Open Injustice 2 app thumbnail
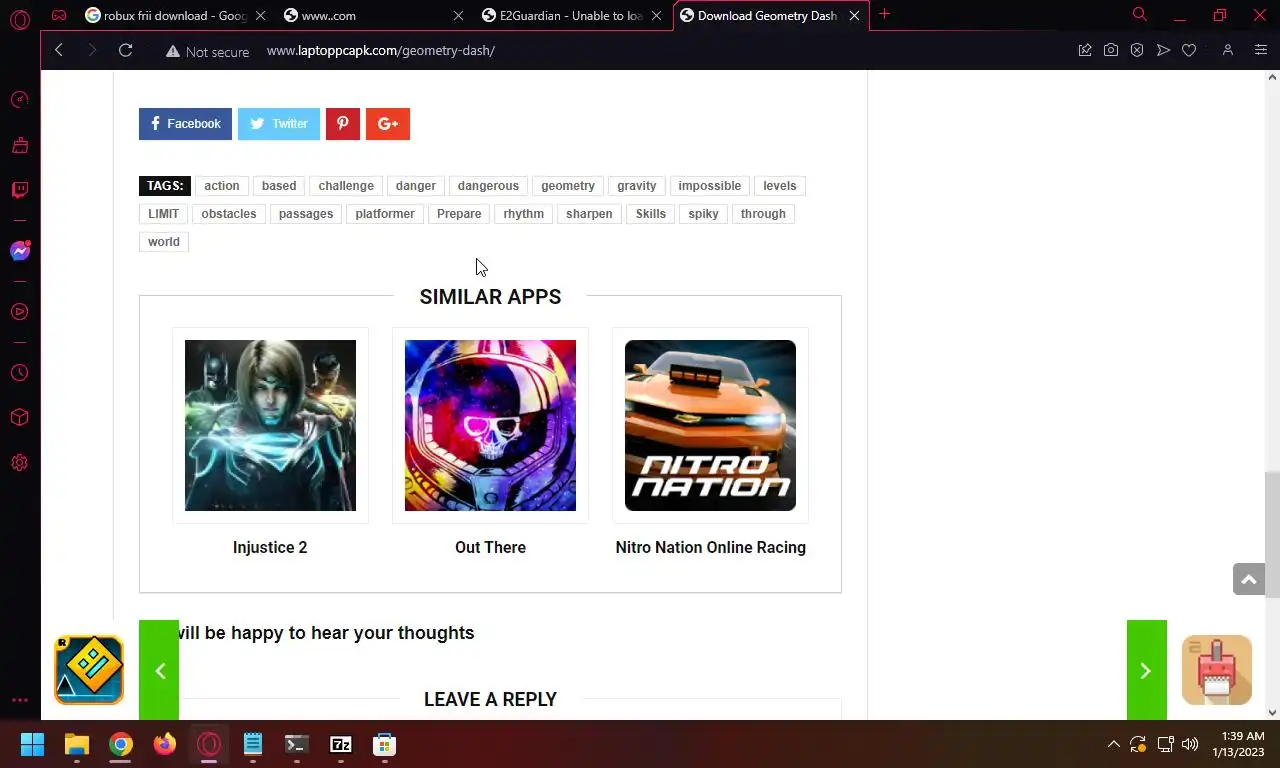The image size is (1280, 768). coord(270,425)
